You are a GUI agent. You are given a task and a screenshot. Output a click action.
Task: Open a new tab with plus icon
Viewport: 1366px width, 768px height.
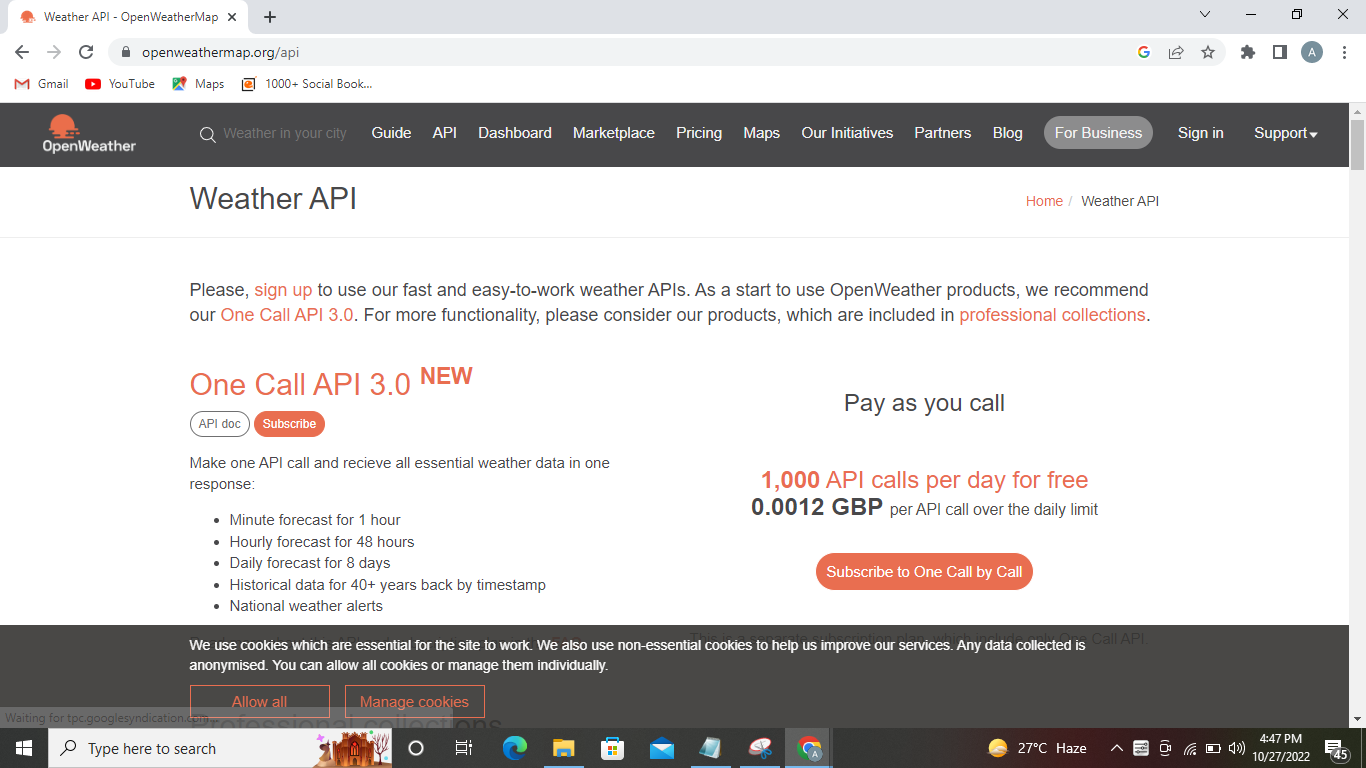pos(270,17)
